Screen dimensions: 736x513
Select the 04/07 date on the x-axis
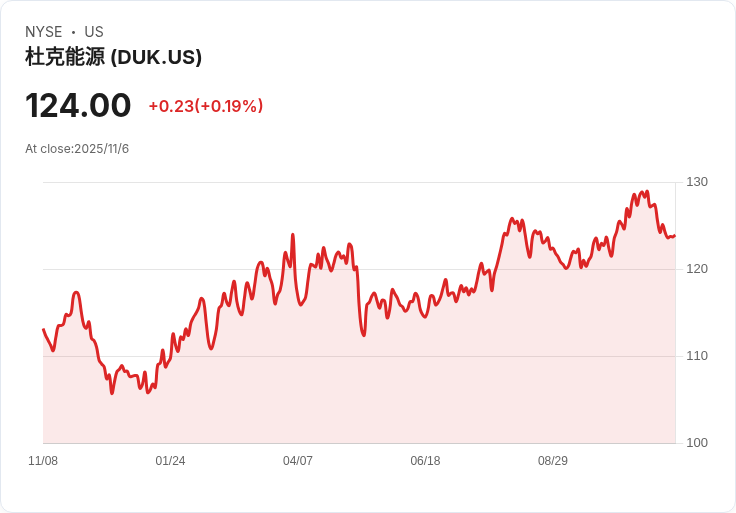(x=298, y=461)
